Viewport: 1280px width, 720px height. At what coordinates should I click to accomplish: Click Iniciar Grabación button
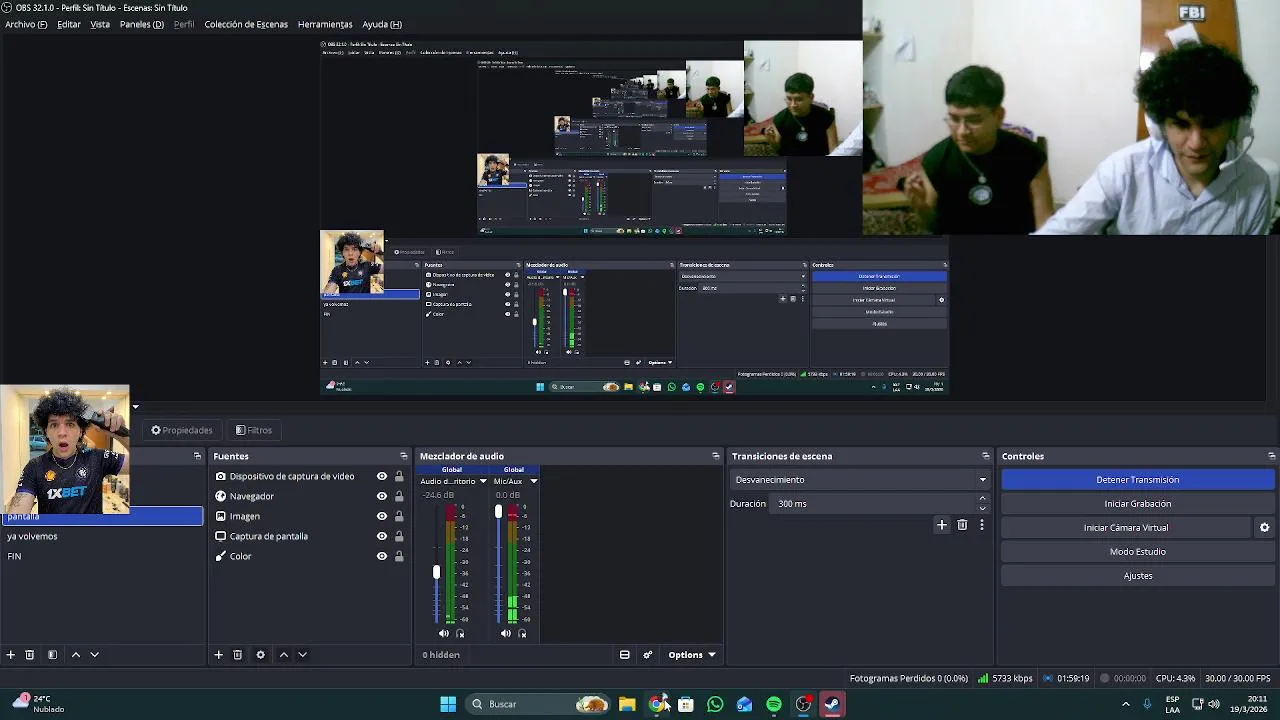(x=1137, y=504)
